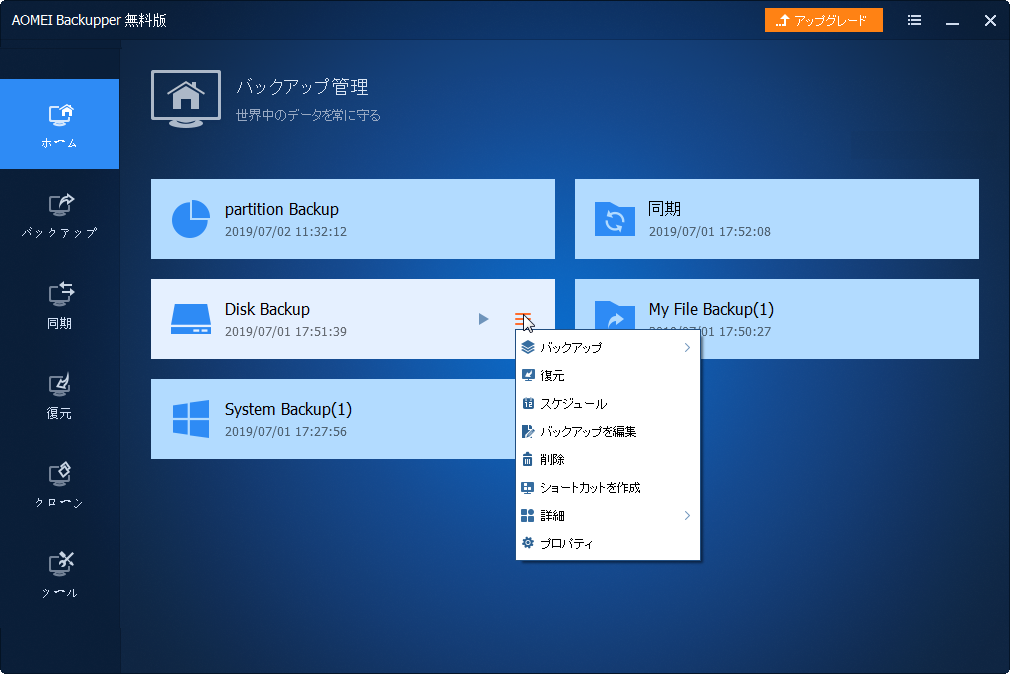Click the grid icon beside 詳細
Screen dimensions: 1010x674
coord(528,515)
